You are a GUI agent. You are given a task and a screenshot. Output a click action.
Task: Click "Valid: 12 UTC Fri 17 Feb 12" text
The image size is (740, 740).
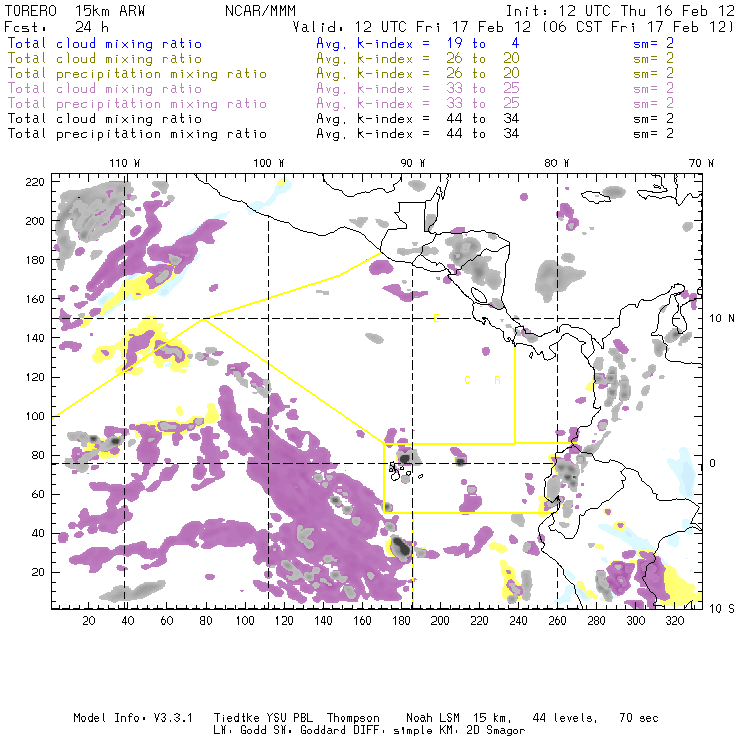[x=412, y=27]
